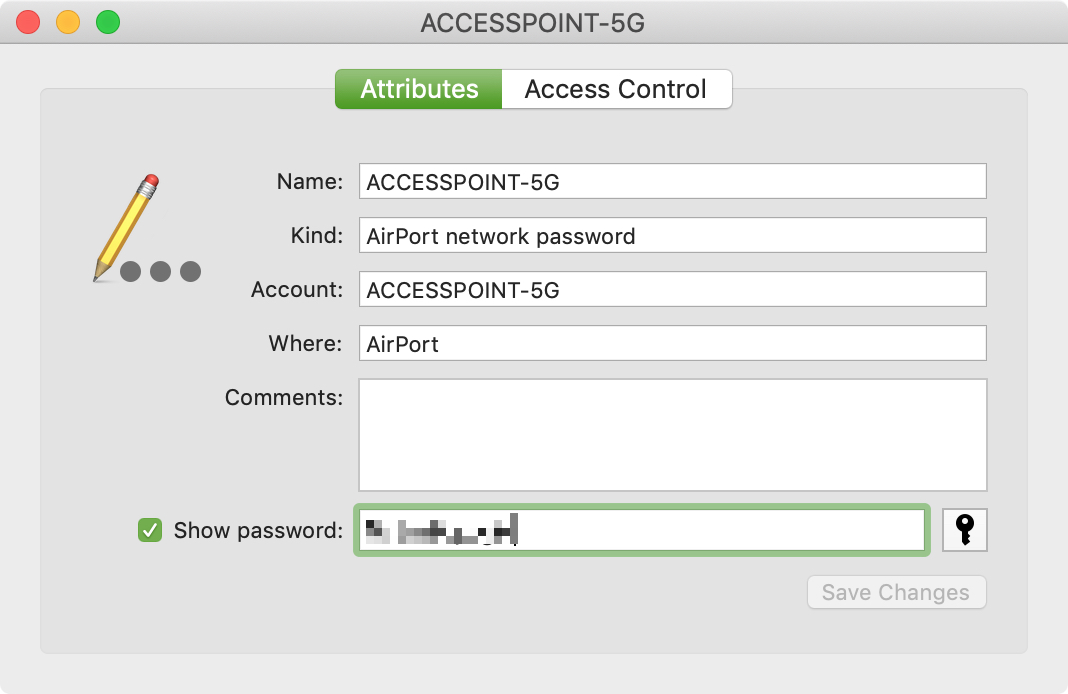Click the empty Comments text area
This screenshot has width=1068, height=694.
click(x=672, y=435)
